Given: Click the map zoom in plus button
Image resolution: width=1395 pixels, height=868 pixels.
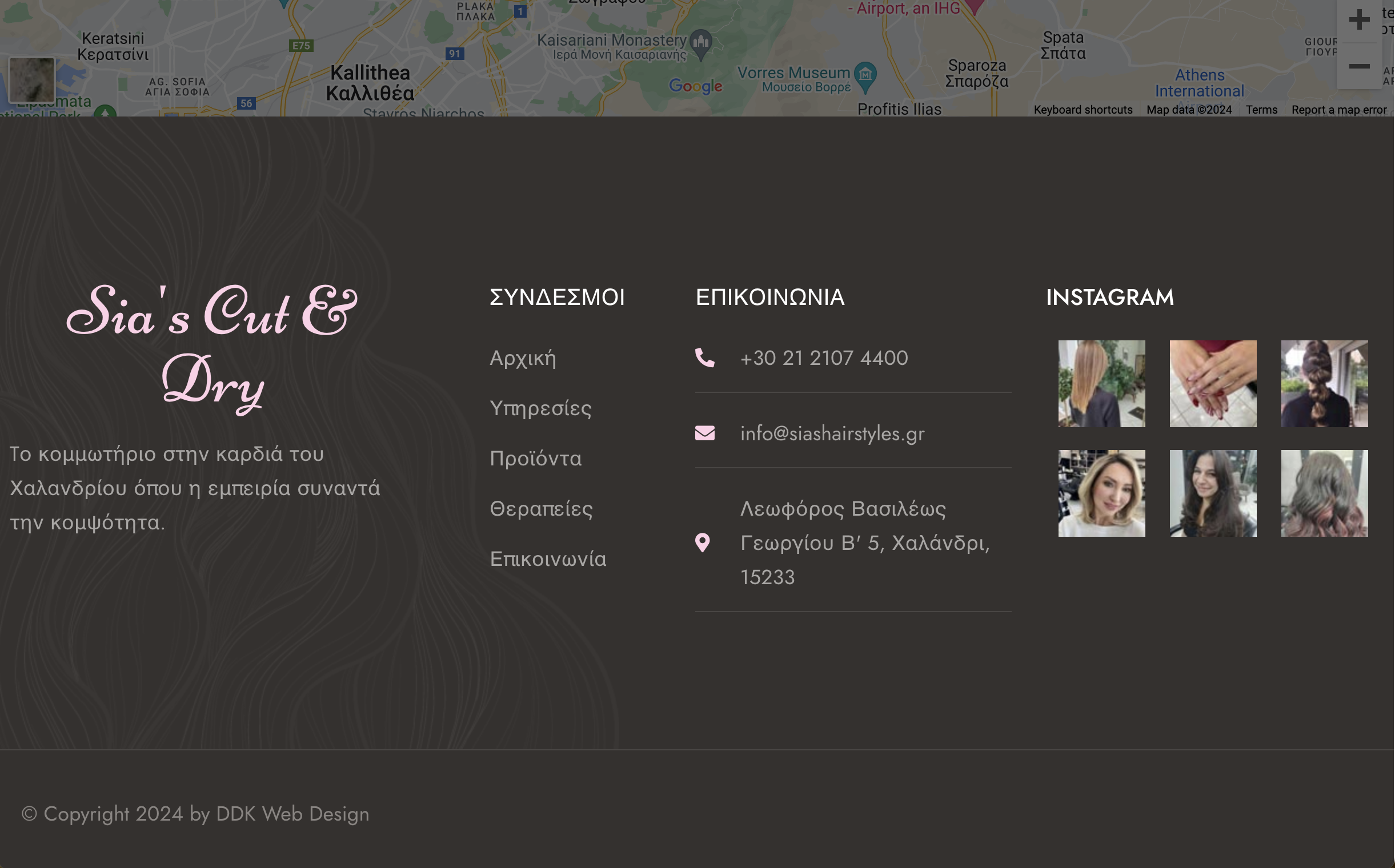Looking at the screenshot, I should point(1359,19).
